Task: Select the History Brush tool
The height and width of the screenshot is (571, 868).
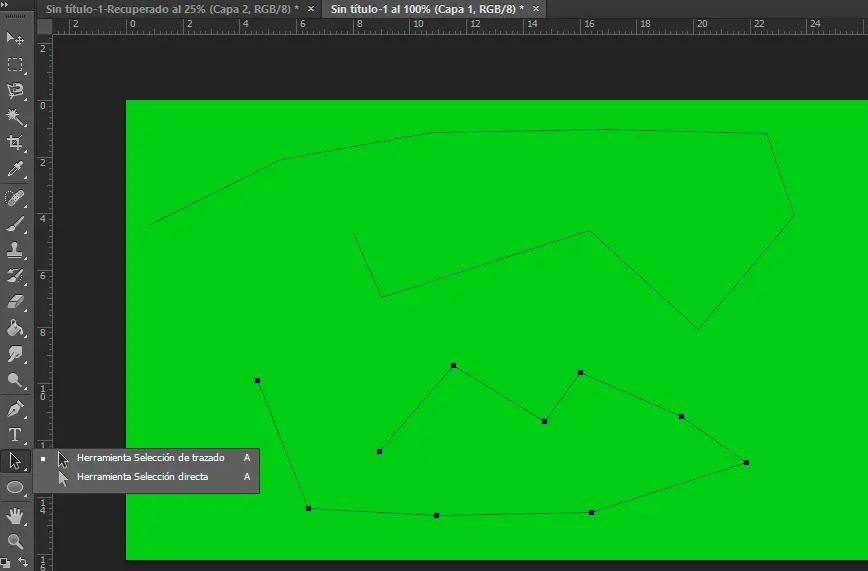Action: point(15,276)
